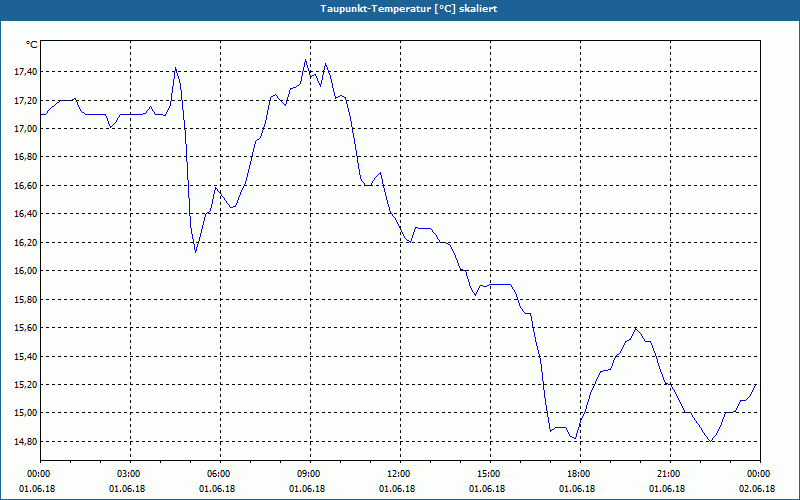Viewport: 800px width, 500px height.
Task: Select the 14,80 y-axis value
Action: [x=24, y=441]
